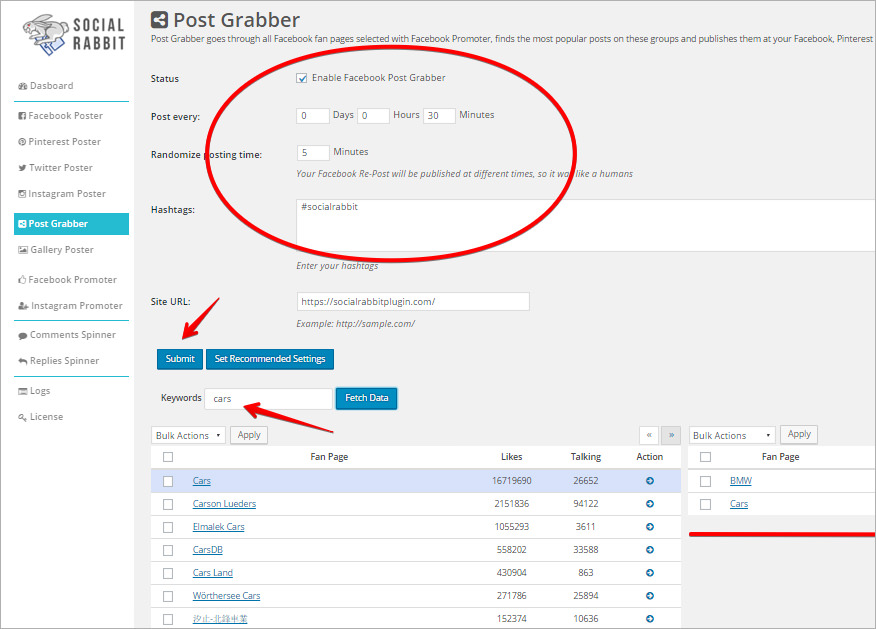
Task: Click the action arrow for CarsDB row
Action: coord(650,550)
